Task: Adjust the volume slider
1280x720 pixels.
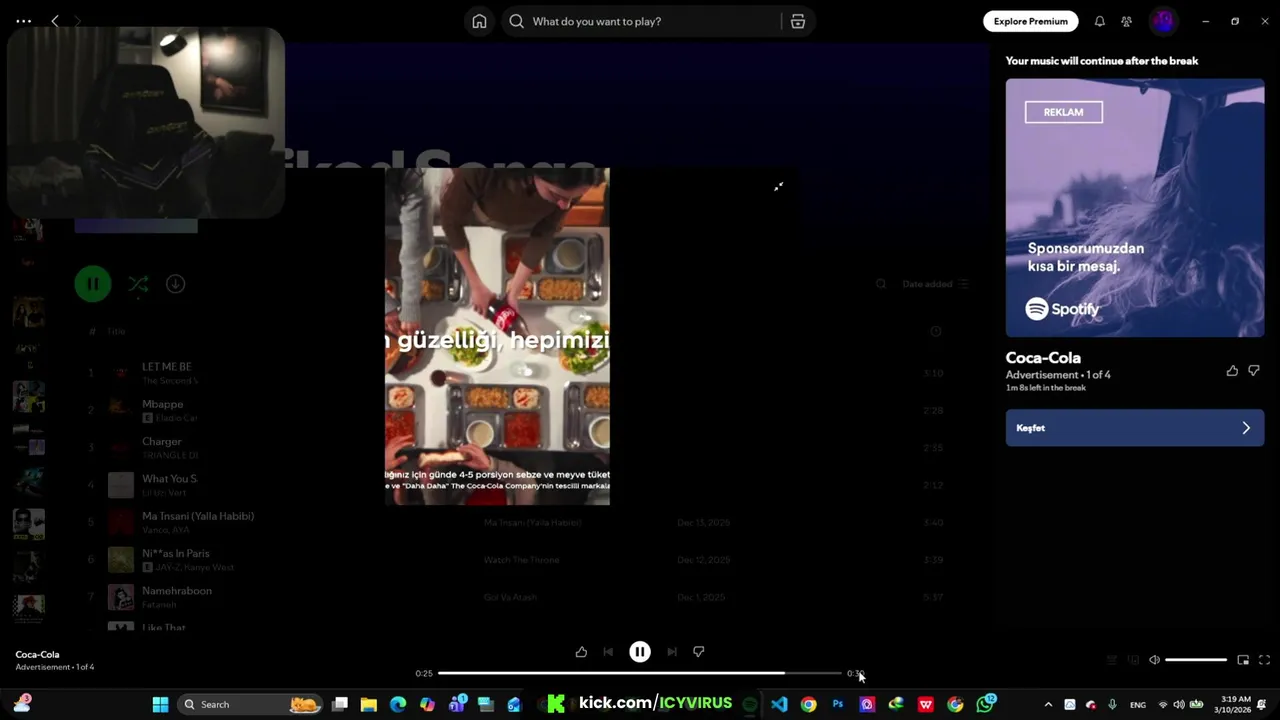Action: (1196, 660)
